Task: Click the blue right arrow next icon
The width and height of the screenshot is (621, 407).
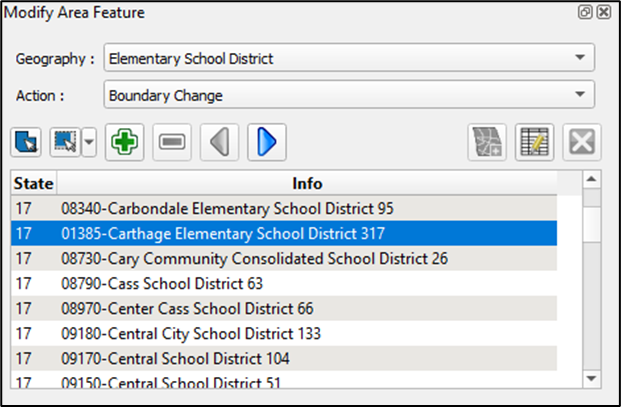Action: click(x=266, y=143)
